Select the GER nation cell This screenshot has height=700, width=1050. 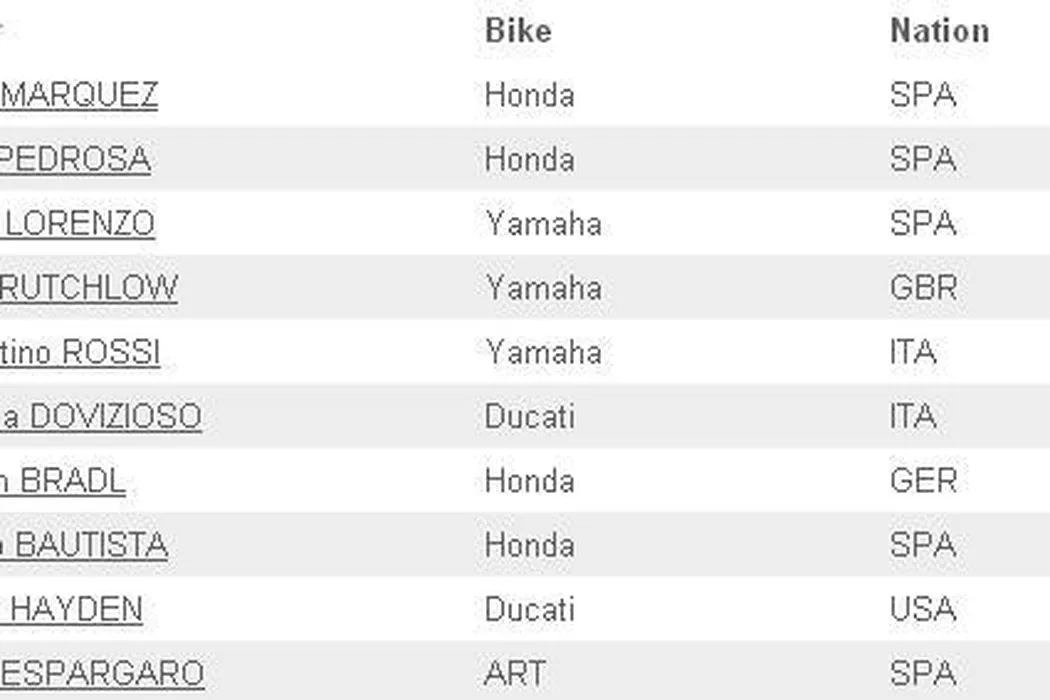[x=923, y=481]
